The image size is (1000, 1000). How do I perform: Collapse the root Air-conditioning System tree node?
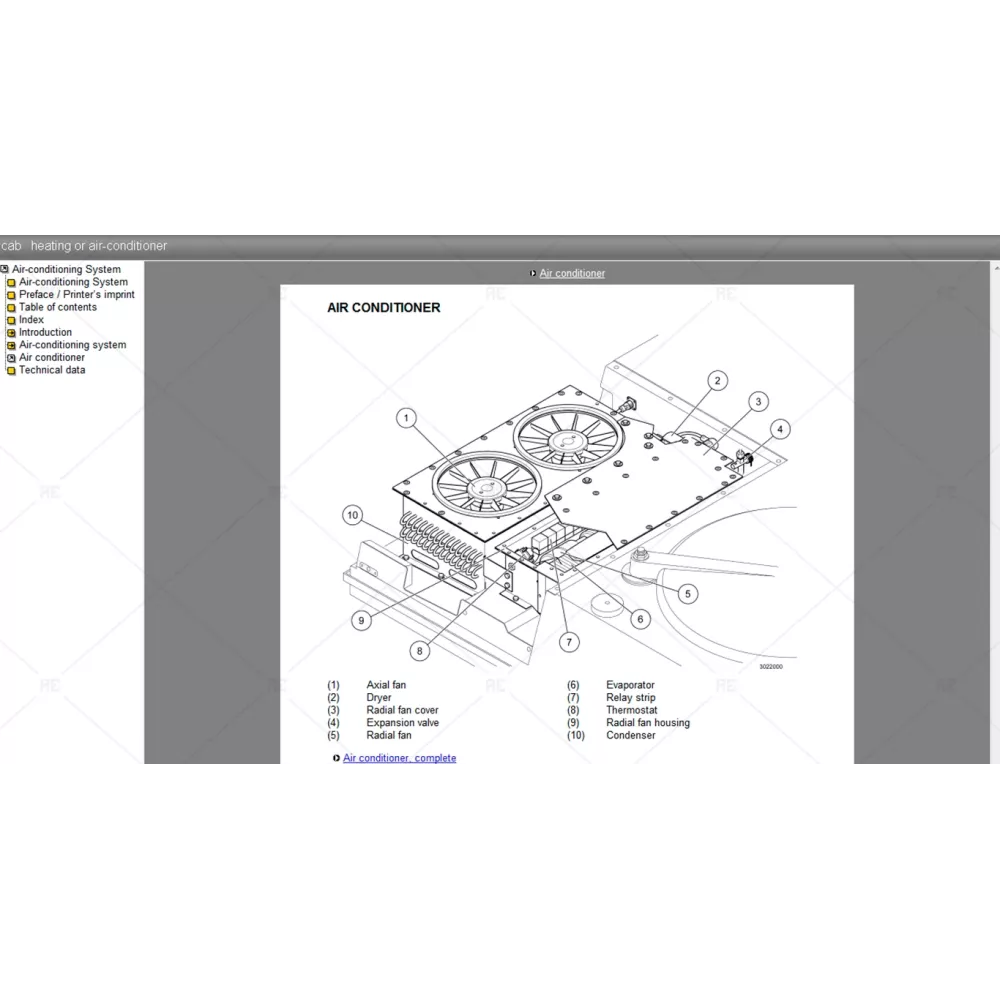(x=5, y=270)
